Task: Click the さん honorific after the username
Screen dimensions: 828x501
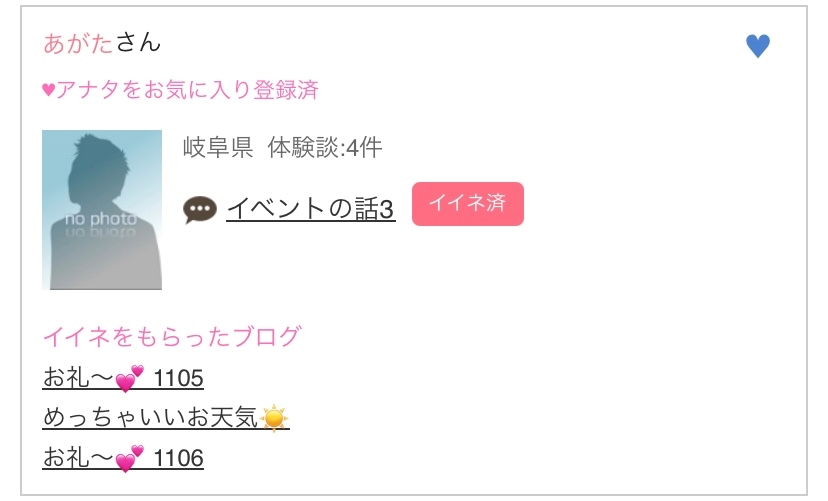Action: click(138, 43)
